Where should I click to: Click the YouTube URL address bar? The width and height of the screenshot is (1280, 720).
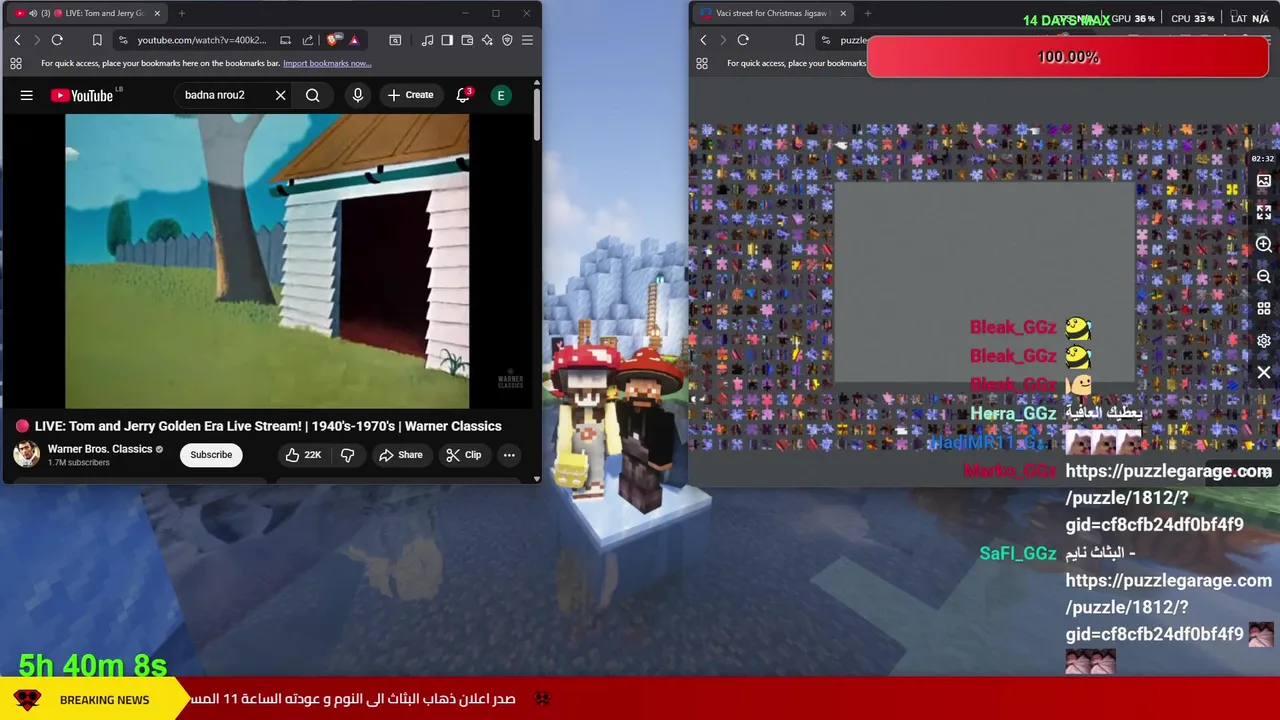pyautogui.click(x=202, y=40)
